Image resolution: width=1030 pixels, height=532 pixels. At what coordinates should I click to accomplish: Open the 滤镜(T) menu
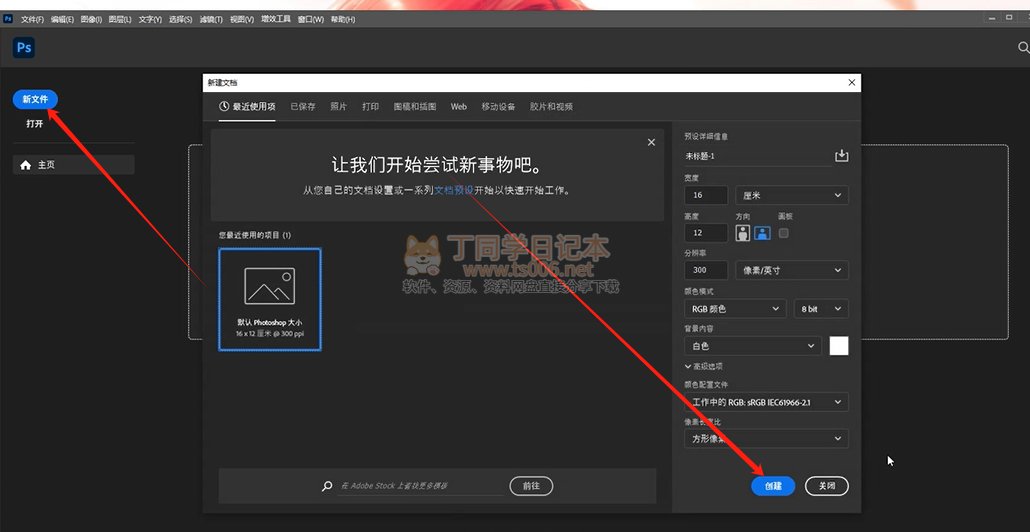coord(210,20)
